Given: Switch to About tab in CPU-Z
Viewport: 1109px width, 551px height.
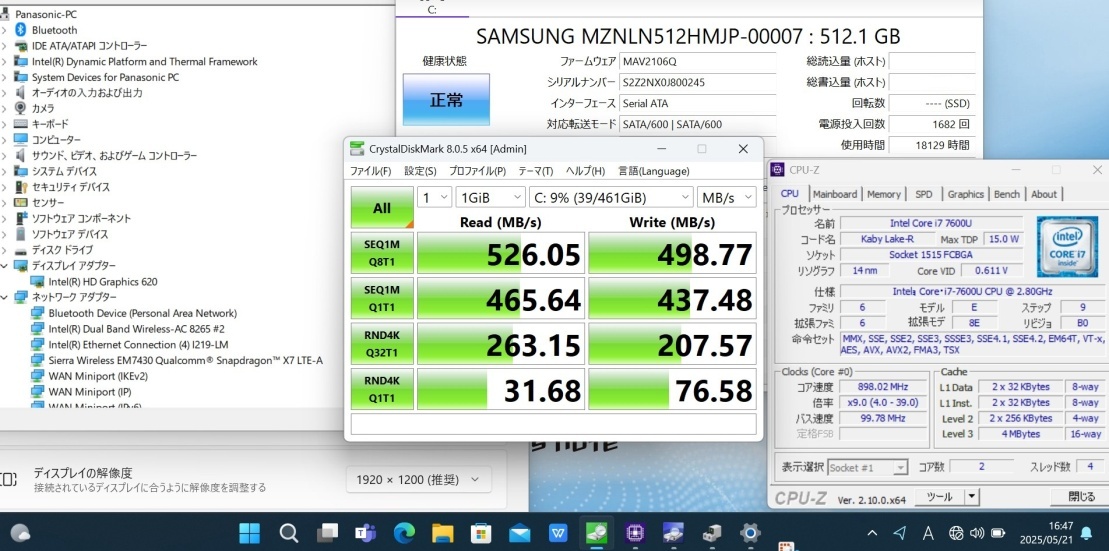Looking at the screenshot, I should (1044, 194).
